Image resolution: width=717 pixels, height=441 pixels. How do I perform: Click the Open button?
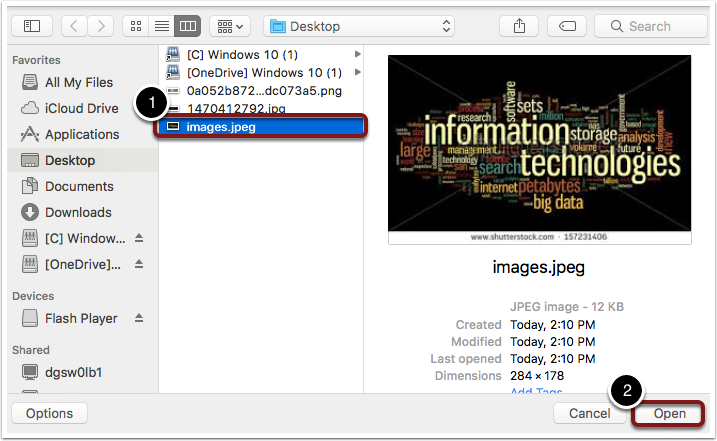[x=669, y=413]
